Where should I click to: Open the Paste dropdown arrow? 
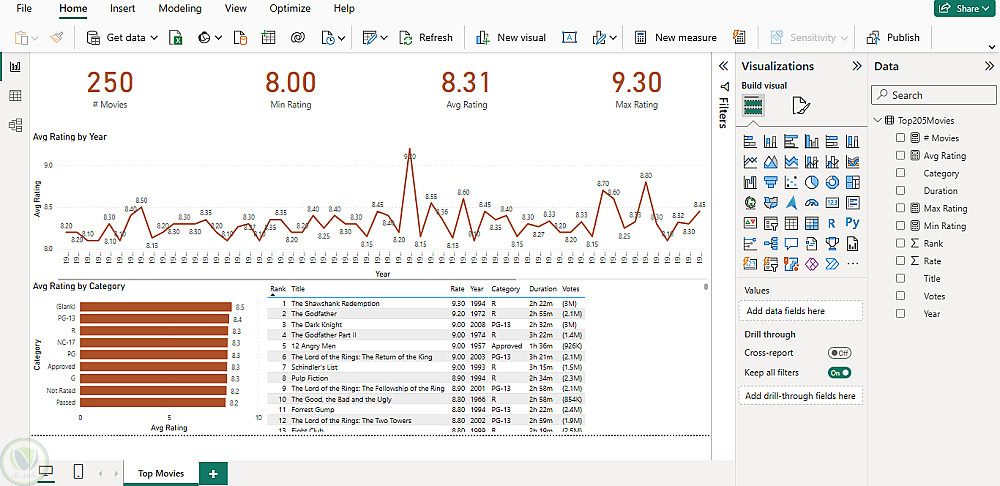click(35, 38)
